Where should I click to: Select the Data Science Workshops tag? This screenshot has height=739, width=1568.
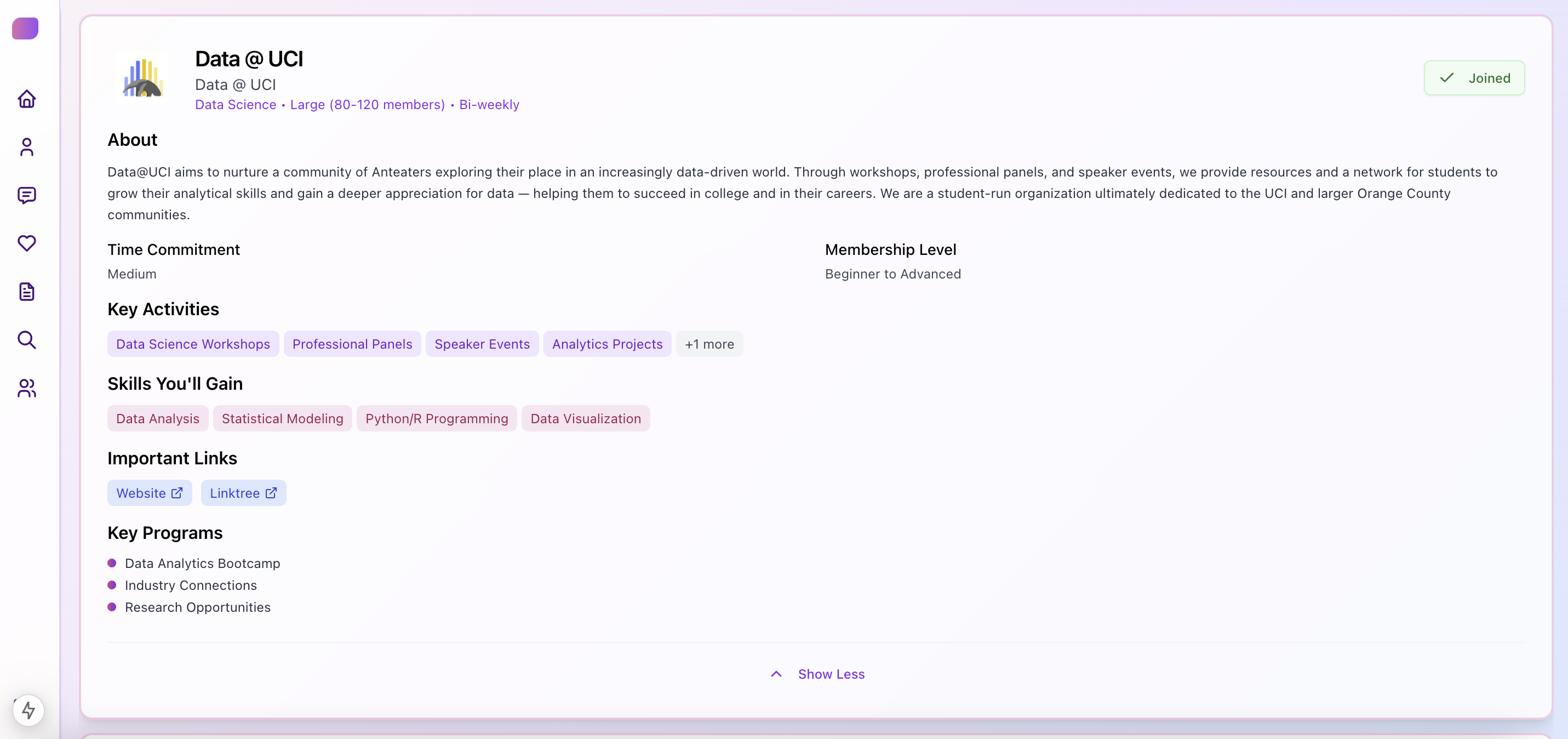[x=193, y=344]
